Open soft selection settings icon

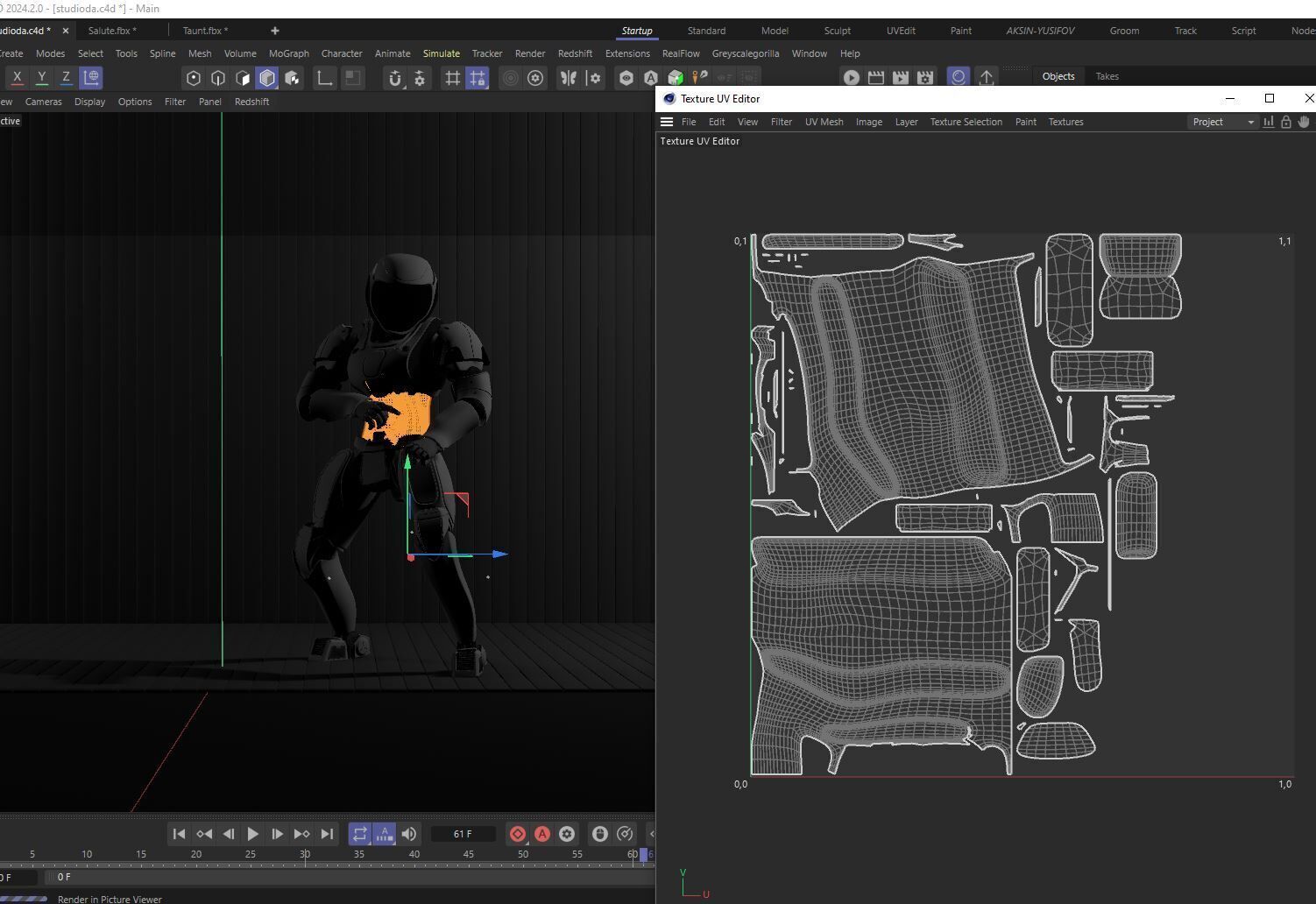coord(535,78)
